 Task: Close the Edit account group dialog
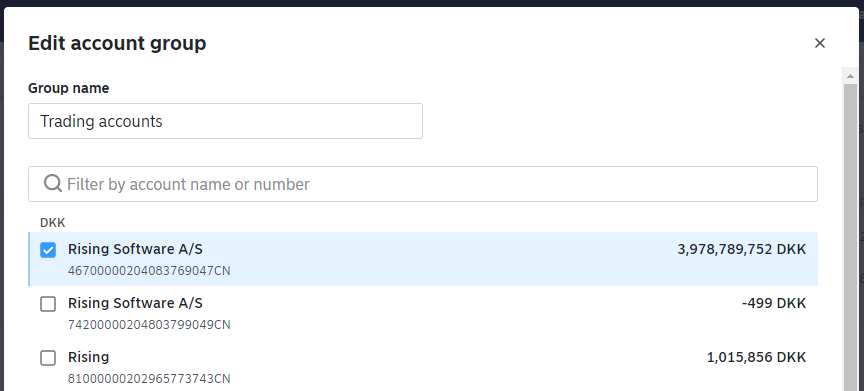tap(819, 43)
